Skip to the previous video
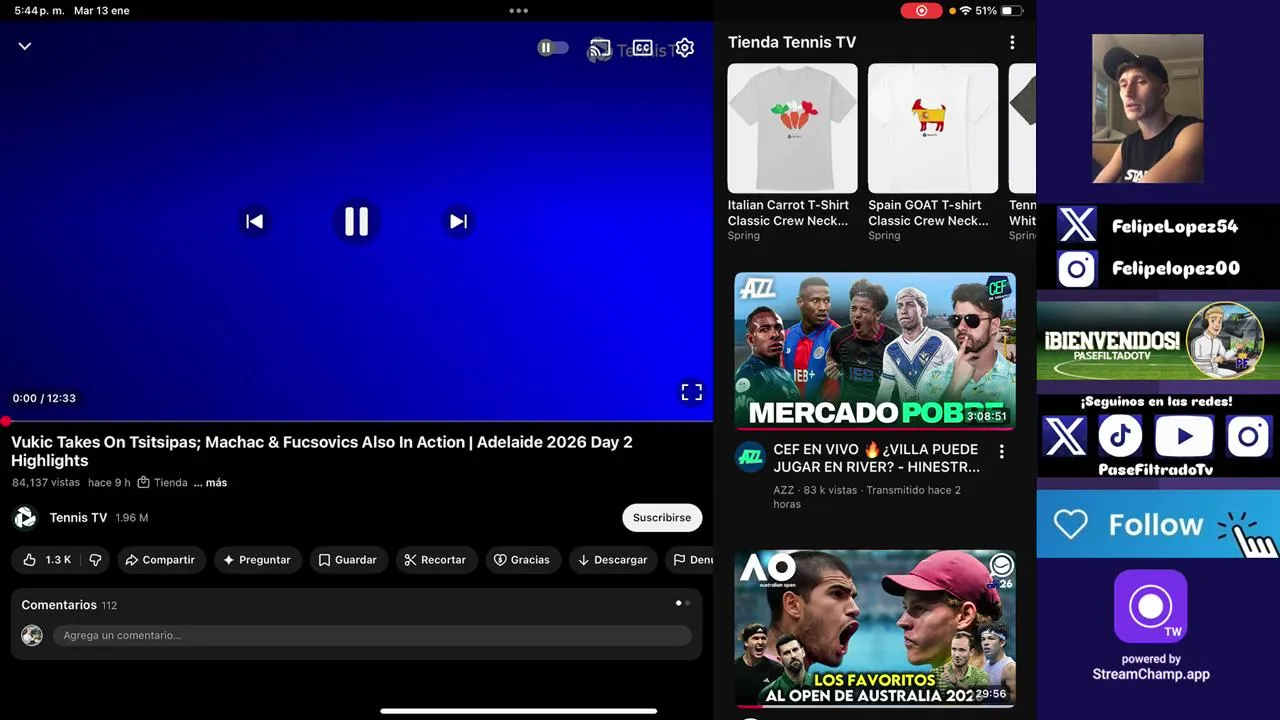The image size is (1280, 720). (255, 222)
